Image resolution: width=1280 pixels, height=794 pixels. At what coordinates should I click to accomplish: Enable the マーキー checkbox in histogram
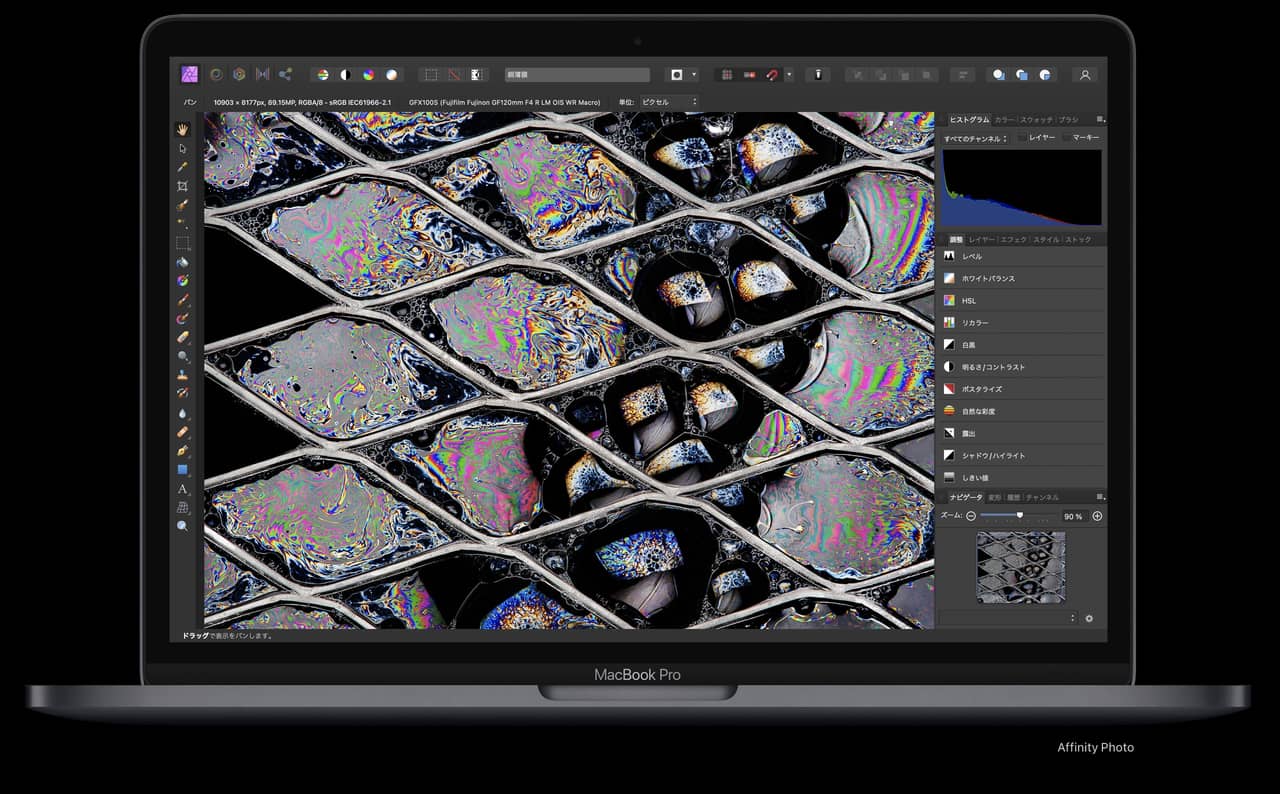point(1065,138)
